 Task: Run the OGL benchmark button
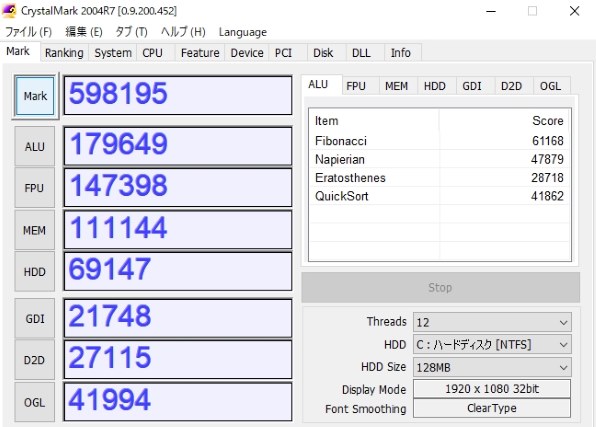[35, 402]
